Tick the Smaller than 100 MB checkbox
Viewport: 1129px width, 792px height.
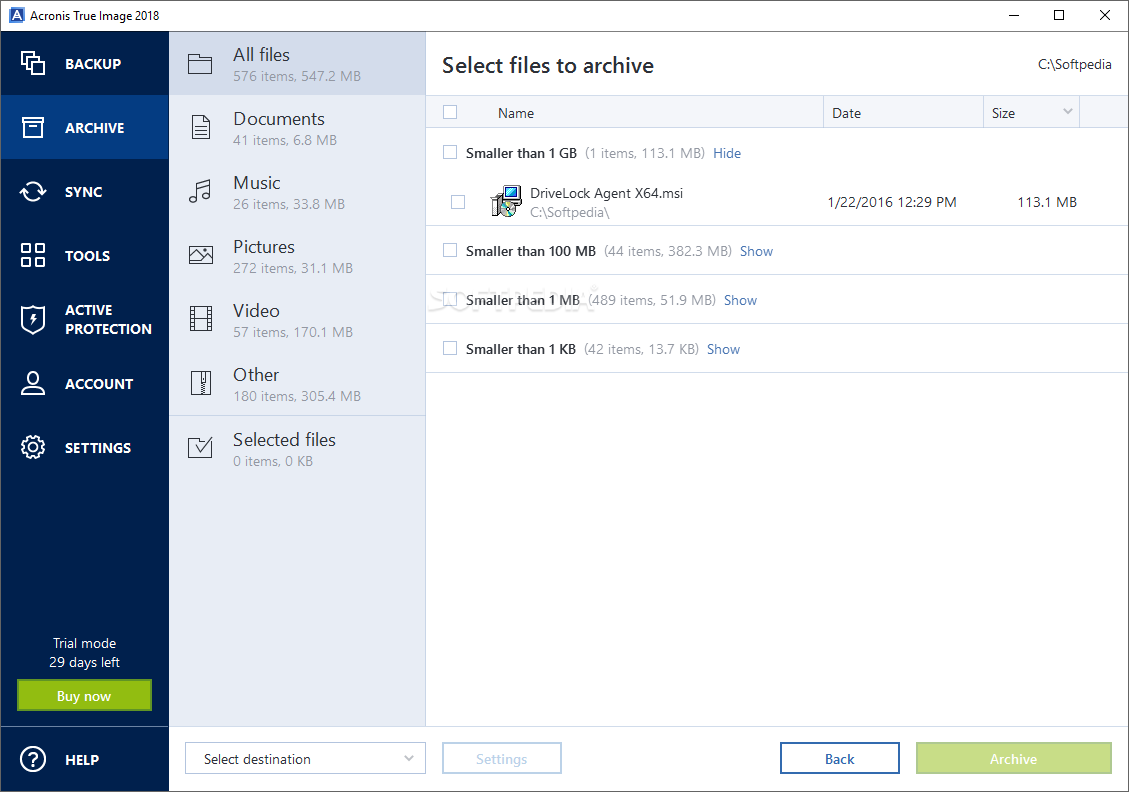click(450, 251)
